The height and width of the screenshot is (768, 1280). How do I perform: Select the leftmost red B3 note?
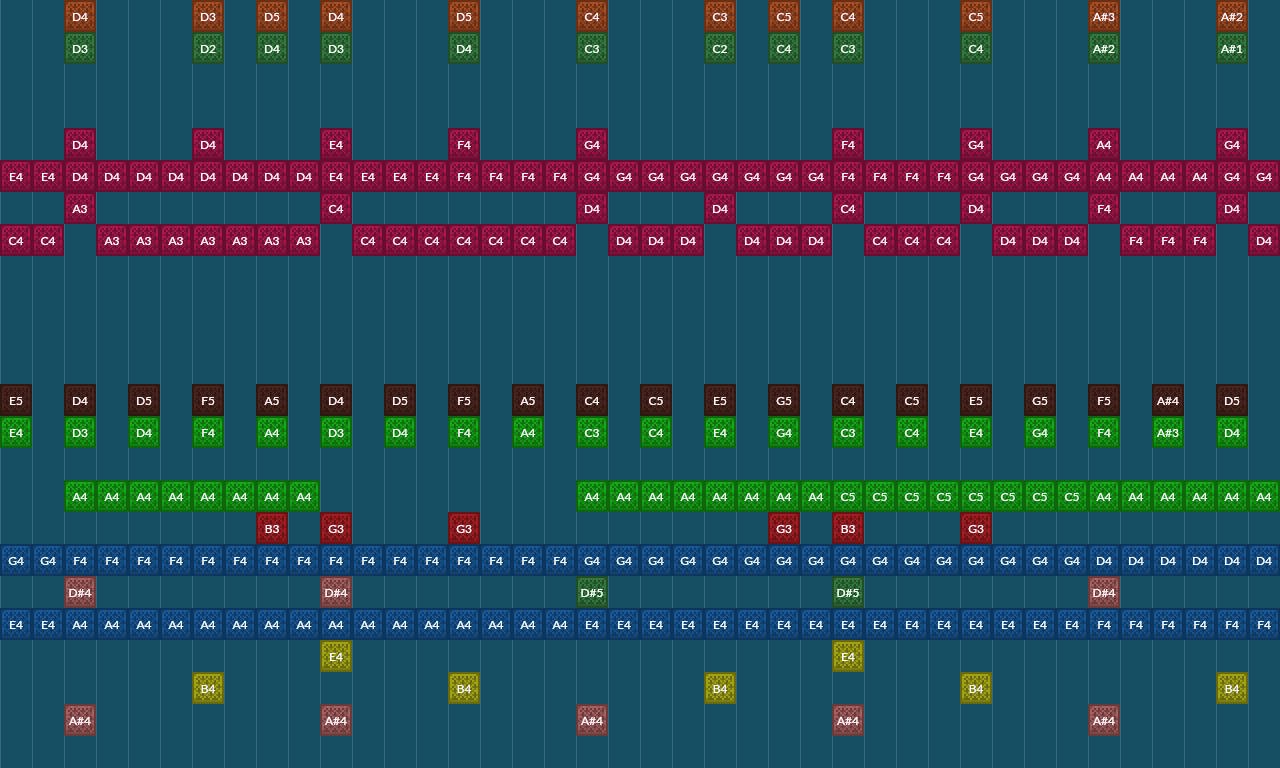[x=271, y=528]
